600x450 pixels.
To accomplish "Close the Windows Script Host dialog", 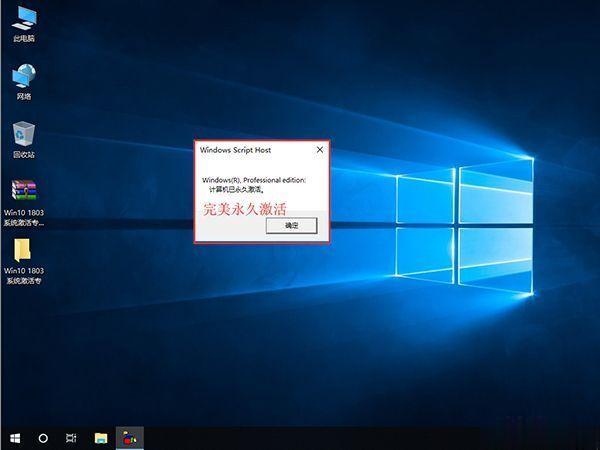I will click(x=319, y=150).
